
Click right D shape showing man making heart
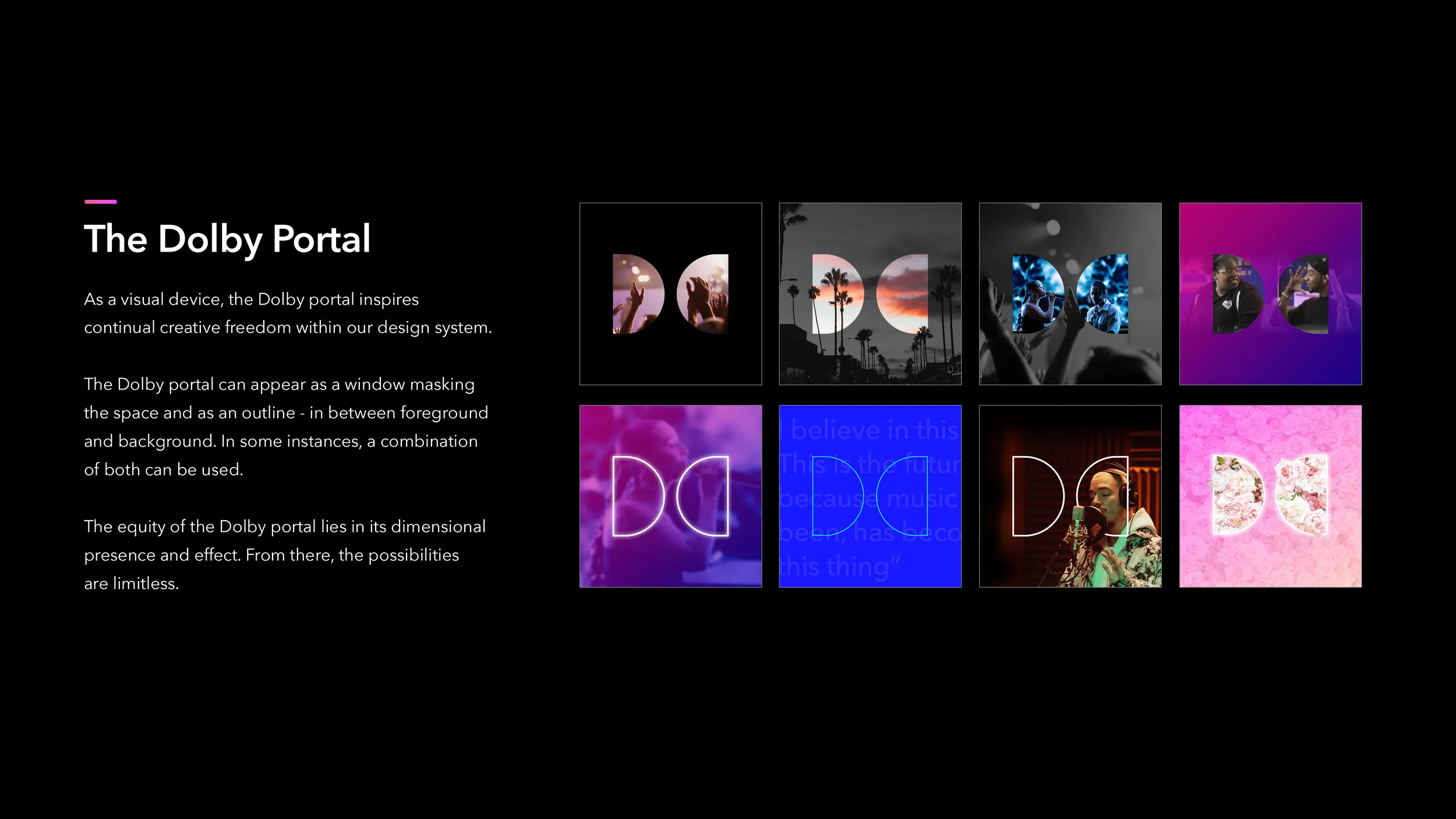tap(1306, 294)
